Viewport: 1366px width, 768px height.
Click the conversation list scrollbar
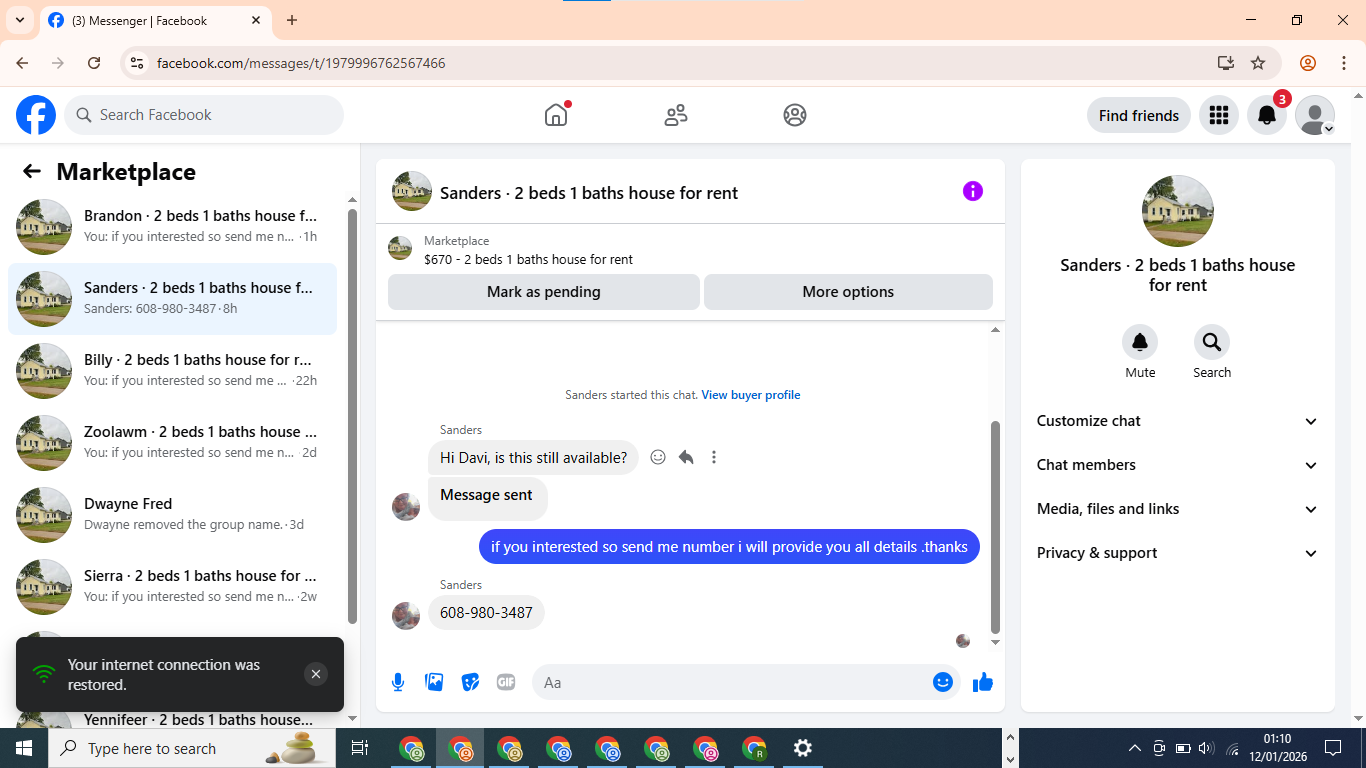click(352, 415)
